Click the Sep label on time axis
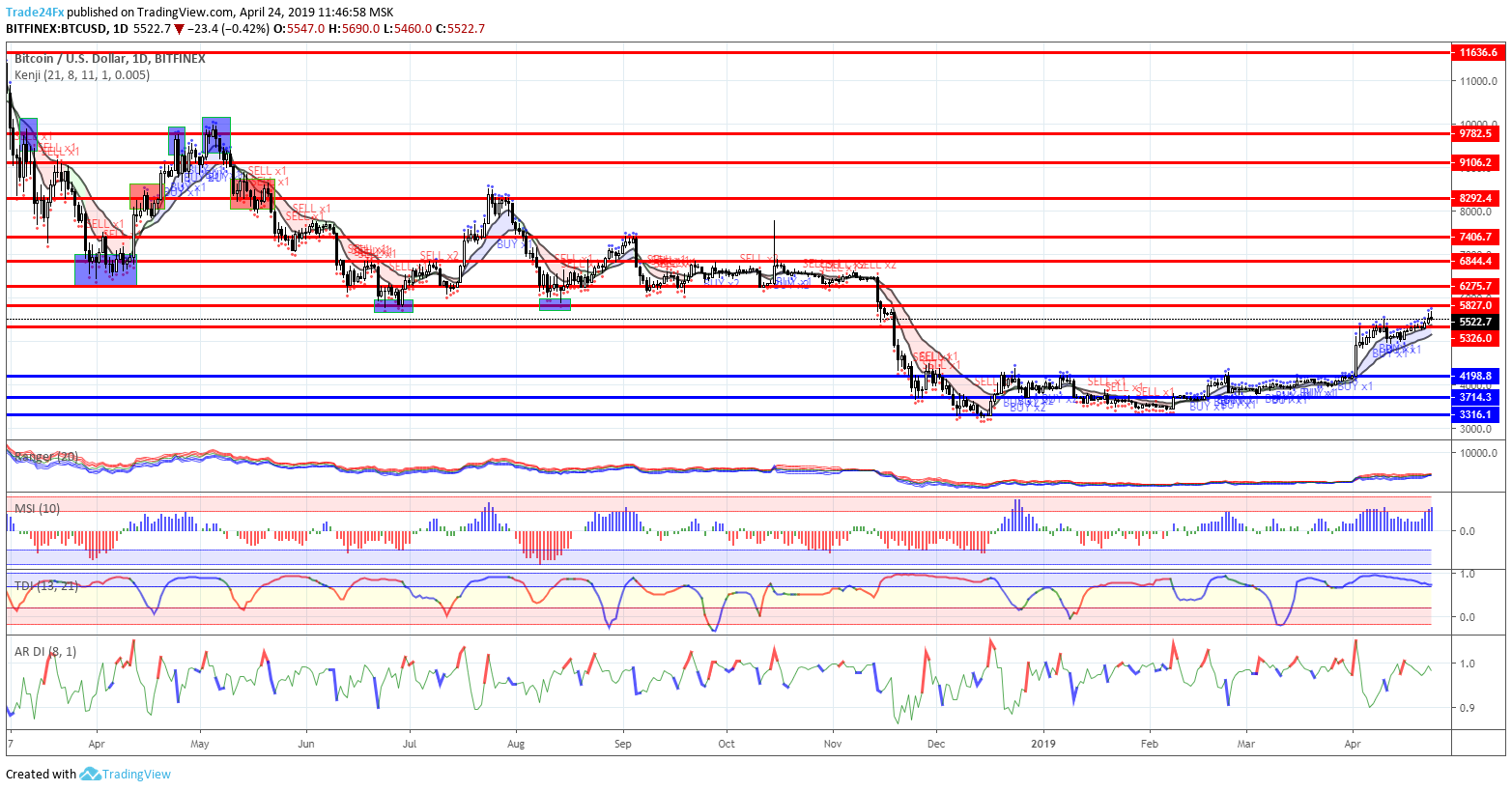Viewport: 1512px width, 791px height. [622, 744]
